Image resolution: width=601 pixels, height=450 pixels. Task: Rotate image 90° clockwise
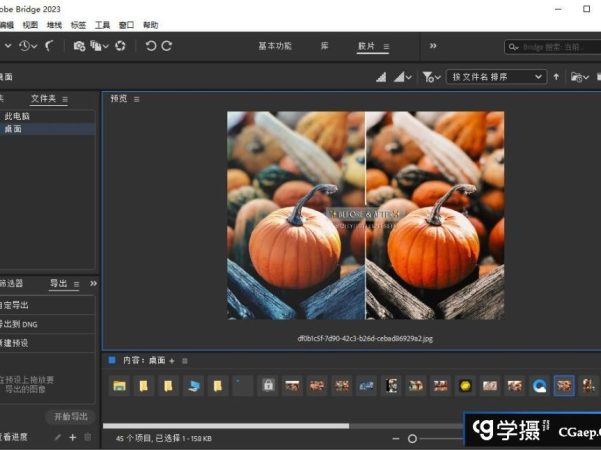[167, 46]
